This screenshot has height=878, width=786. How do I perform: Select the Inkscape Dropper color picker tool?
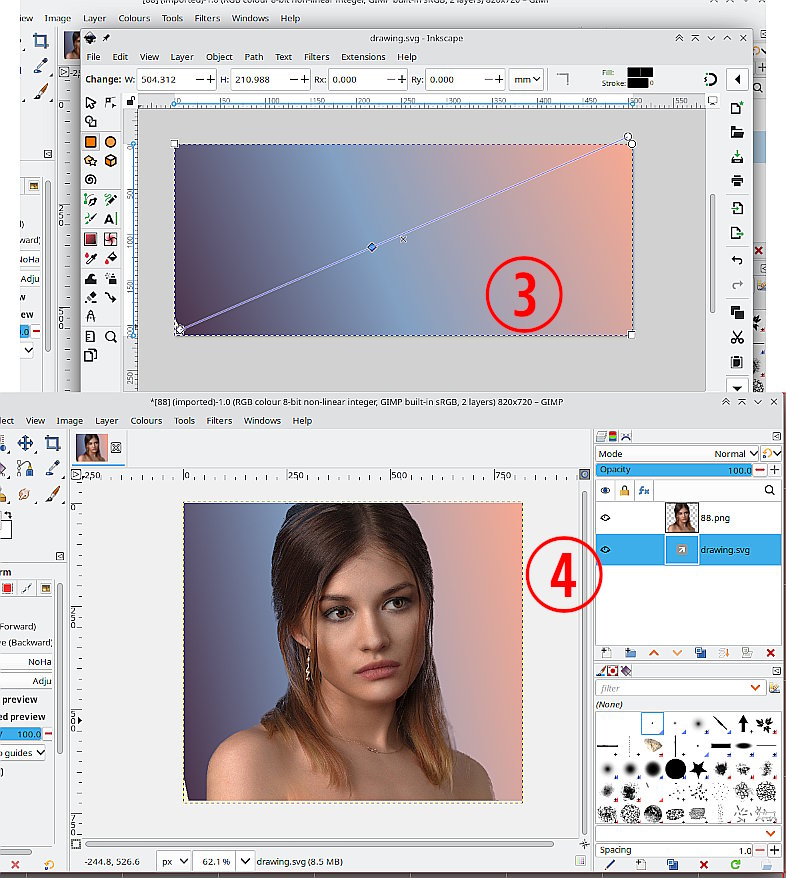coord(91,258)
